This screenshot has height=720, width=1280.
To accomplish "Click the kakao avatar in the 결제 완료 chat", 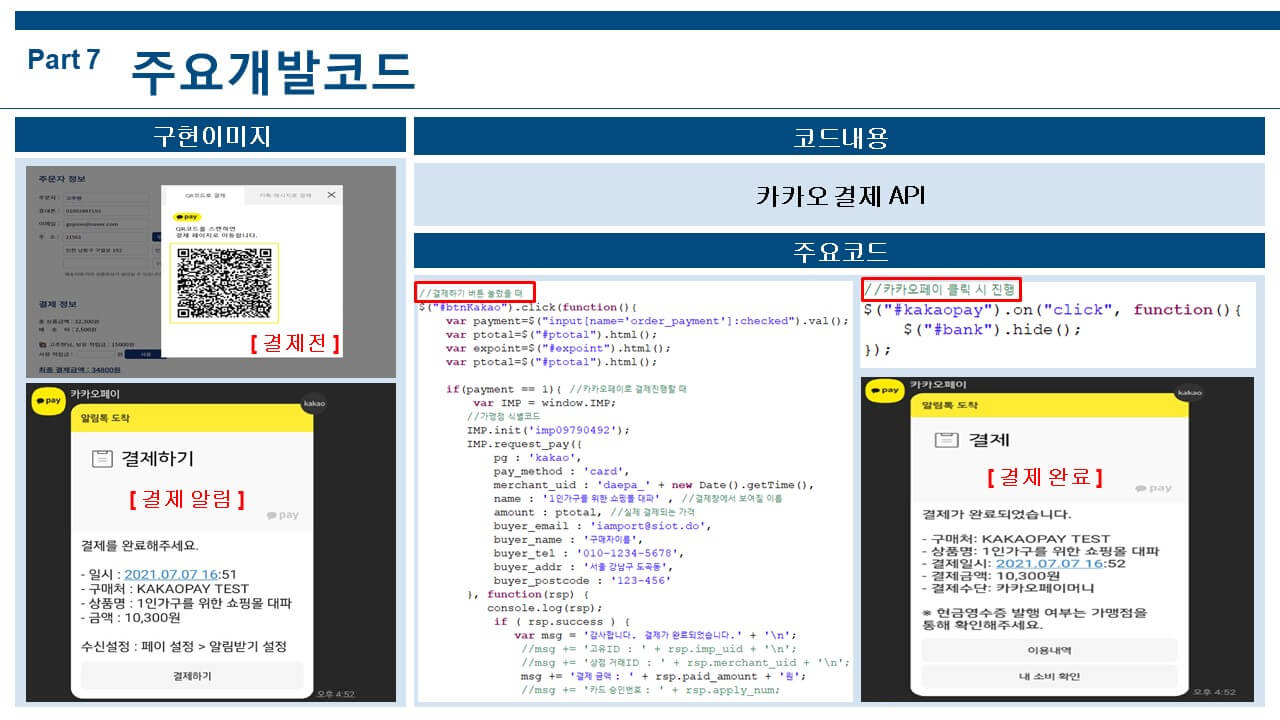I will click(1189, 393).
